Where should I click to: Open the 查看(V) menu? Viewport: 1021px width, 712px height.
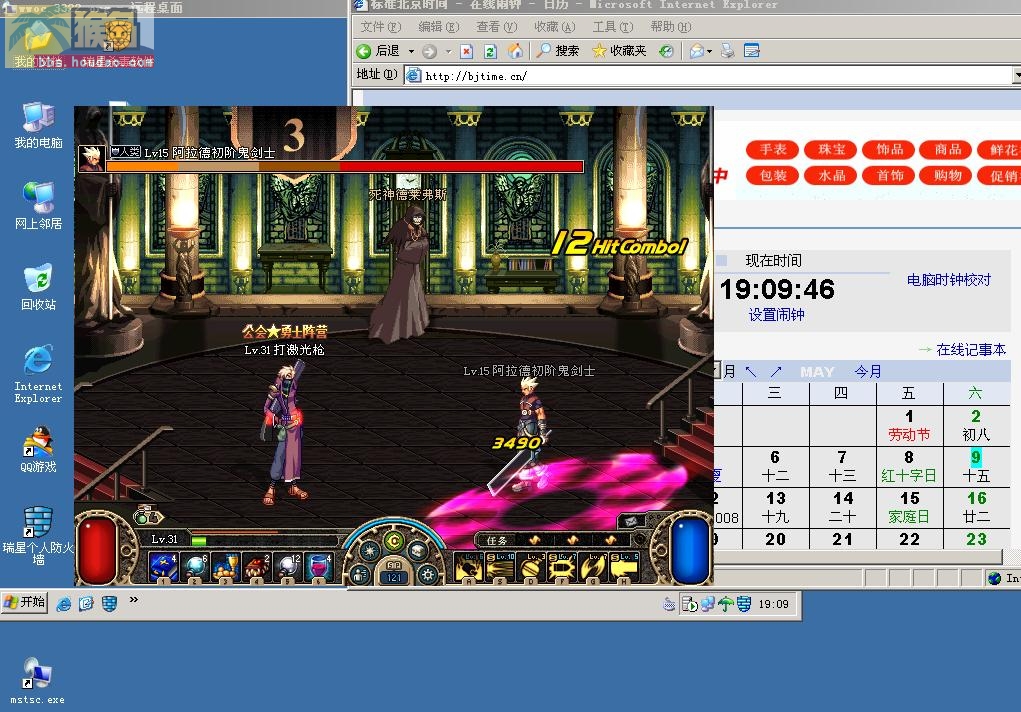496,27
